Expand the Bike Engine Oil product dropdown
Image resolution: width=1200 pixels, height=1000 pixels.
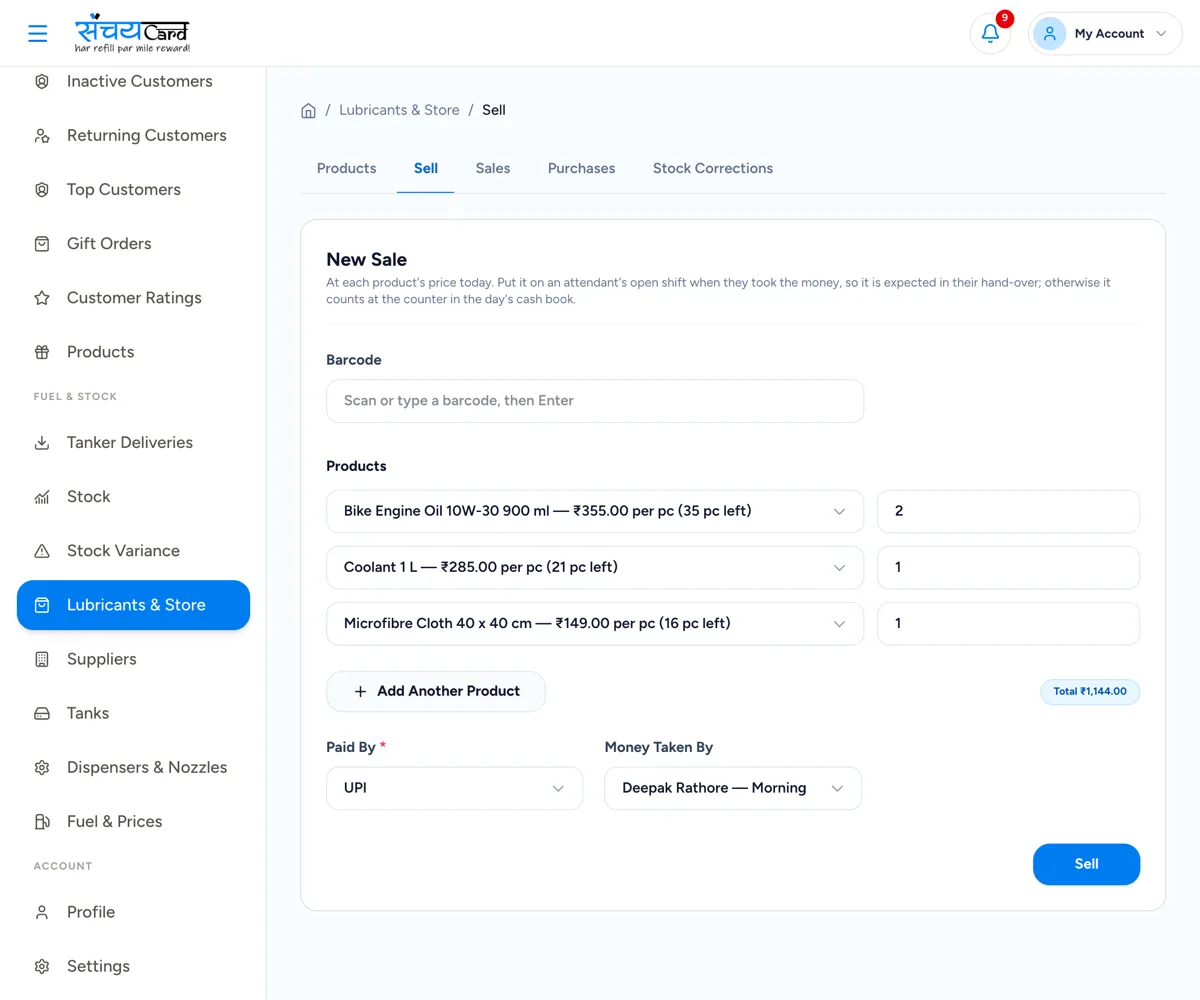point(595,511)
